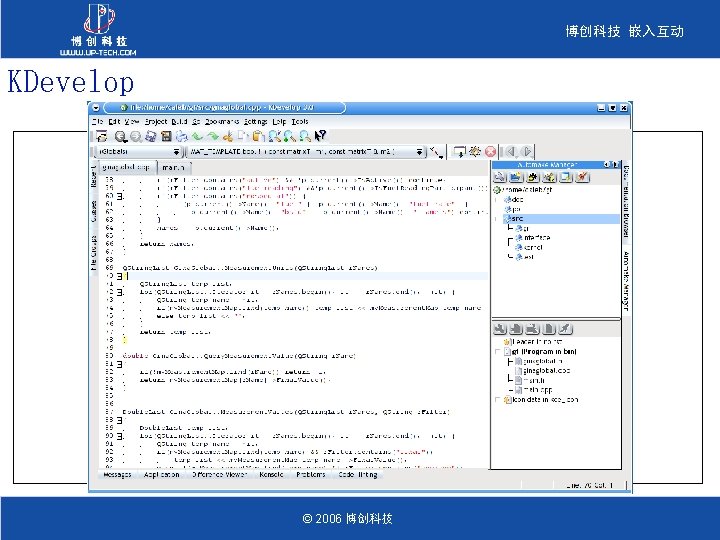This screenshot has width=720, height=540.
Task: Click the build gear icon in Automake Manager
Action: [533, 177]
